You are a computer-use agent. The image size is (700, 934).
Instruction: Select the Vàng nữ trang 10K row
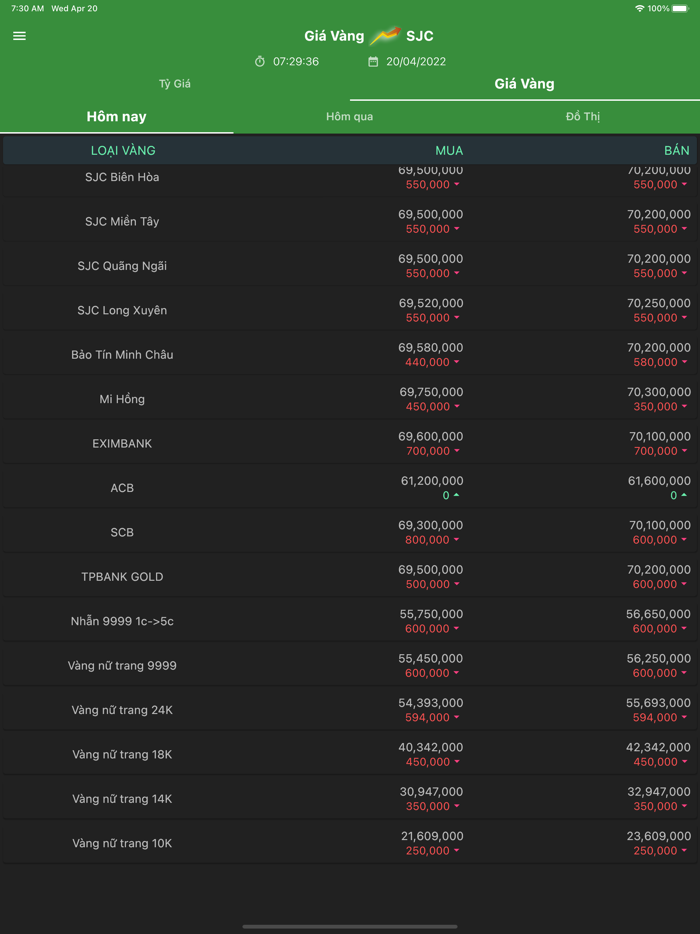(x=350, y=843)
